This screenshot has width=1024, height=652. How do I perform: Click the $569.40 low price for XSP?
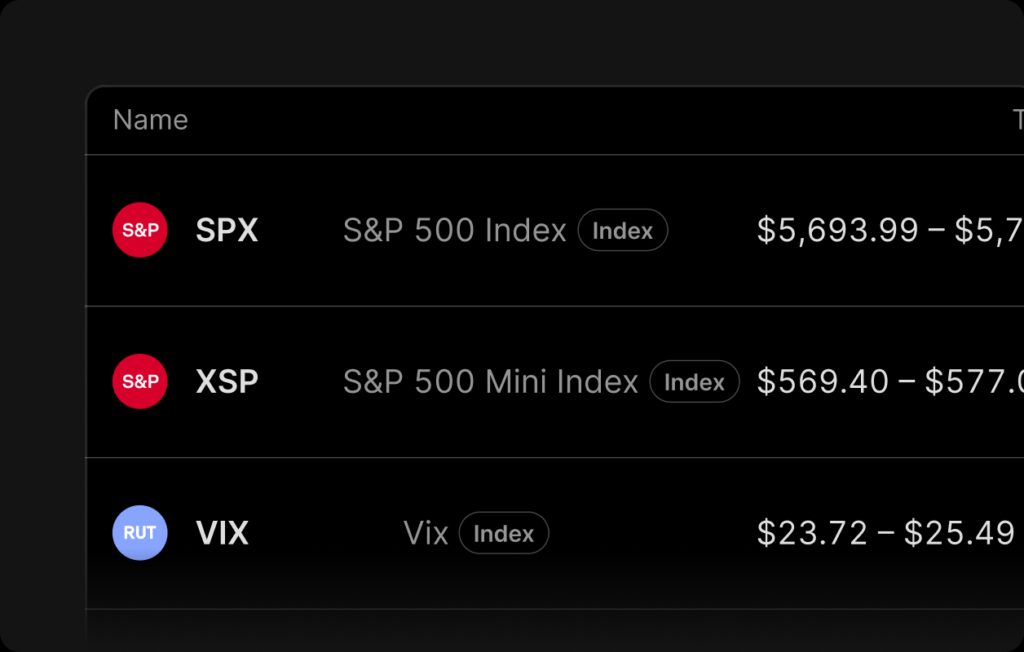click(823, 382)
